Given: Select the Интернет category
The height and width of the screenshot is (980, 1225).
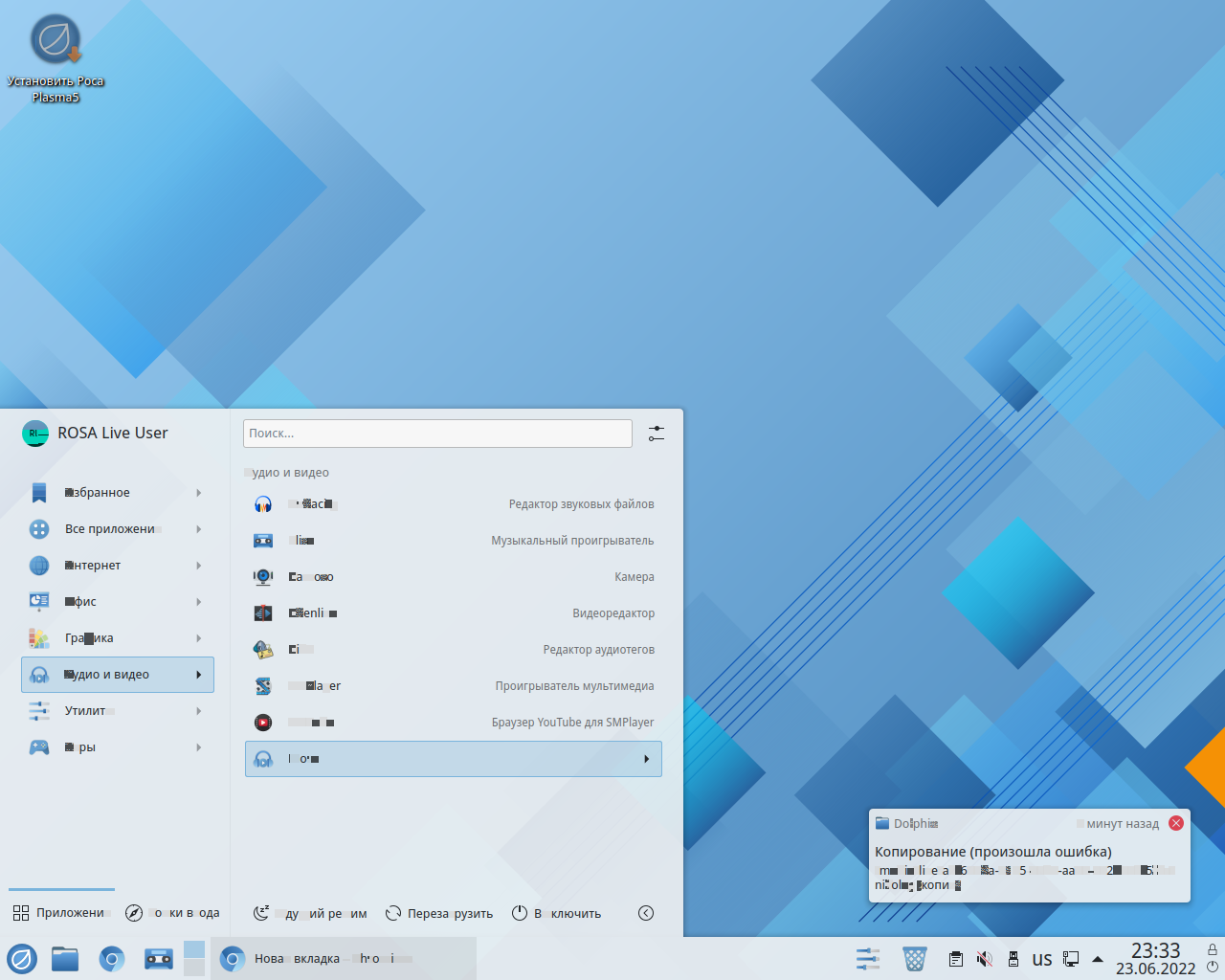Looking at the screenshot, I should 117,566.
